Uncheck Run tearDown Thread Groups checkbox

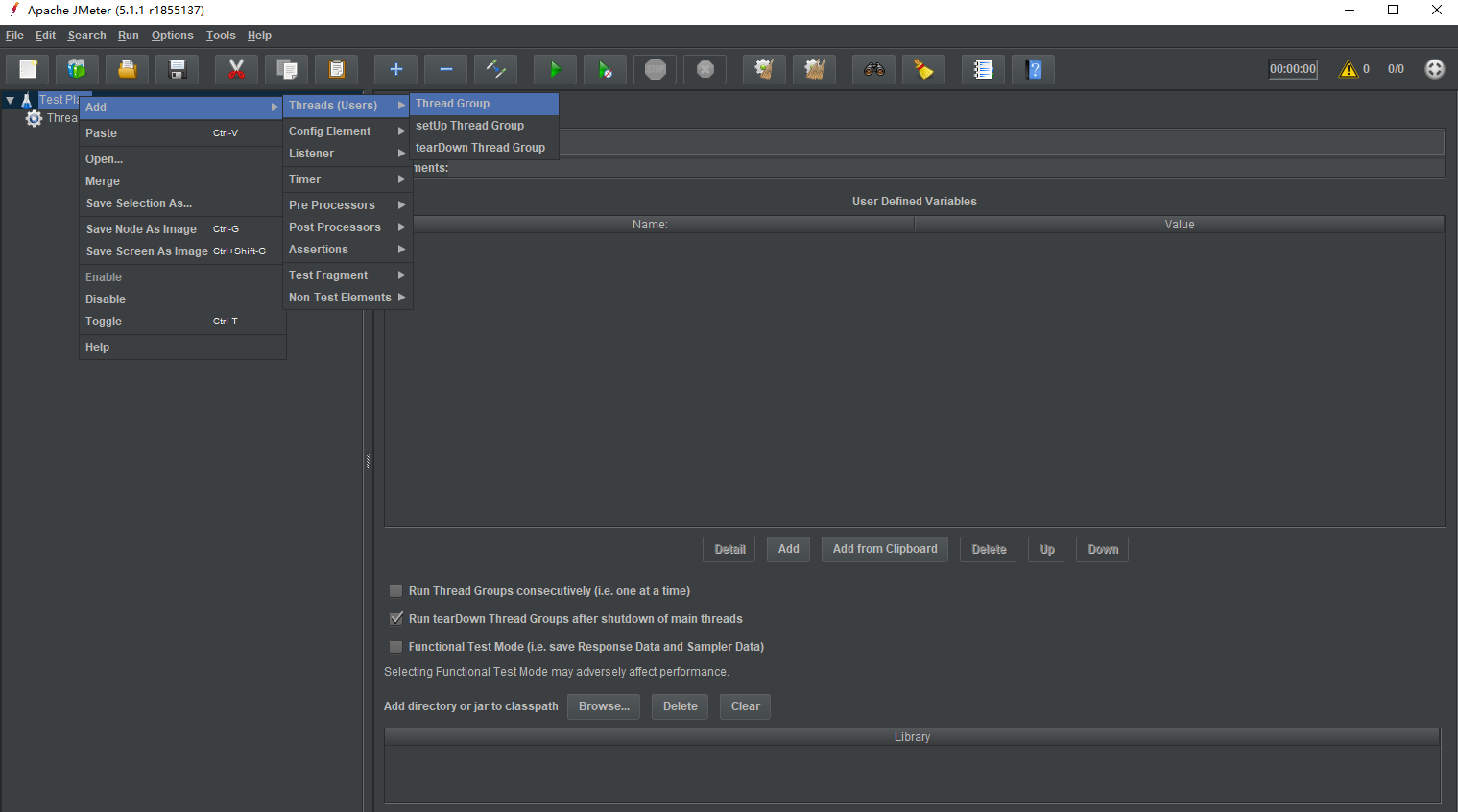(x=395, y=619)
